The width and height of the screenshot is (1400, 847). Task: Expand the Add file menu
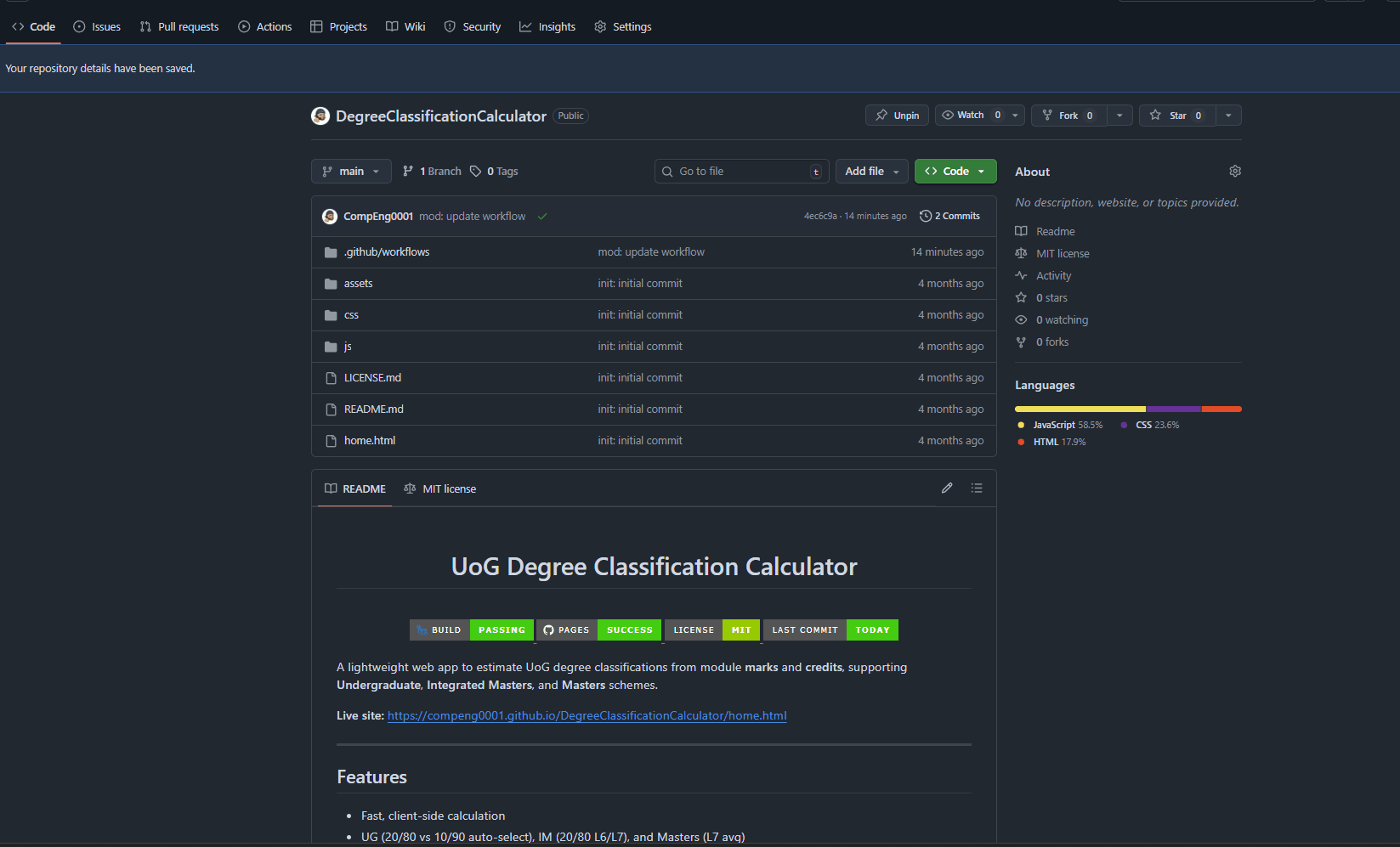(871, 172)
